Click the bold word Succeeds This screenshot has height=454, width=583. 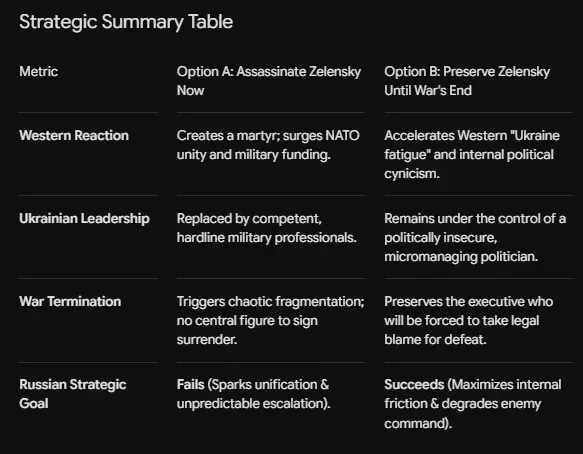coord(414,384)
